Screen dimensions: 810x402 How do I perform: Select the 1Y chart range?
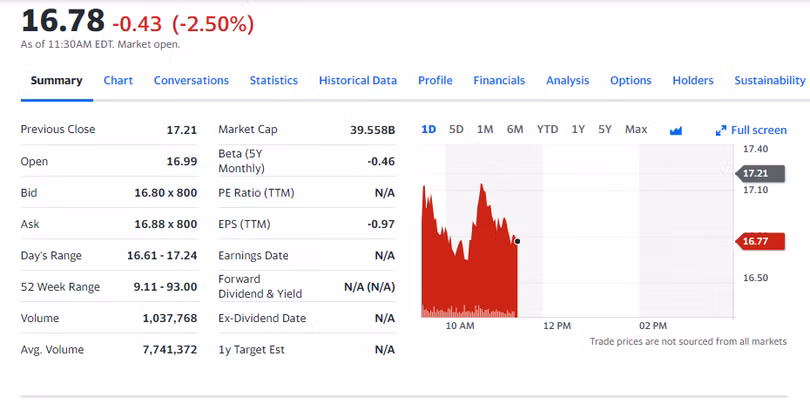(578, 129)
